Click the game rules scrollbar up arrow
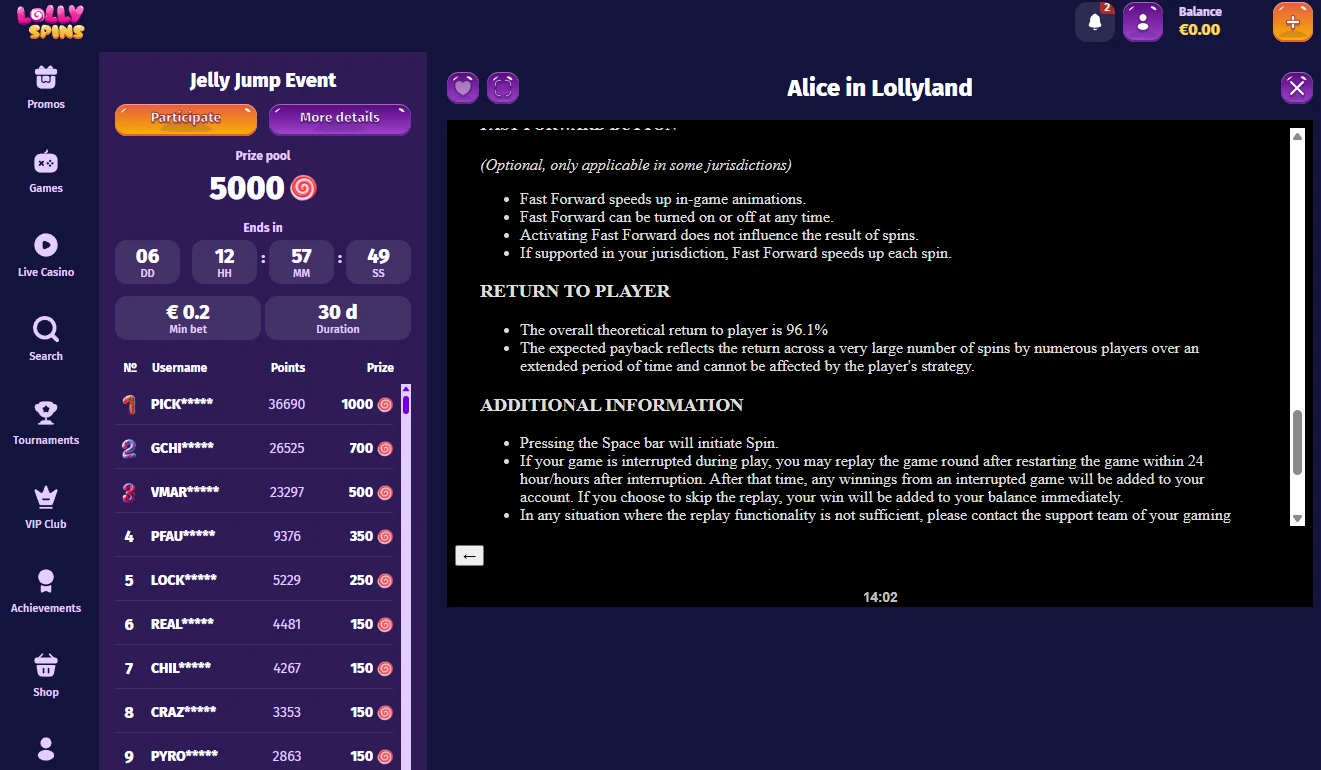 pos(1297,135)
